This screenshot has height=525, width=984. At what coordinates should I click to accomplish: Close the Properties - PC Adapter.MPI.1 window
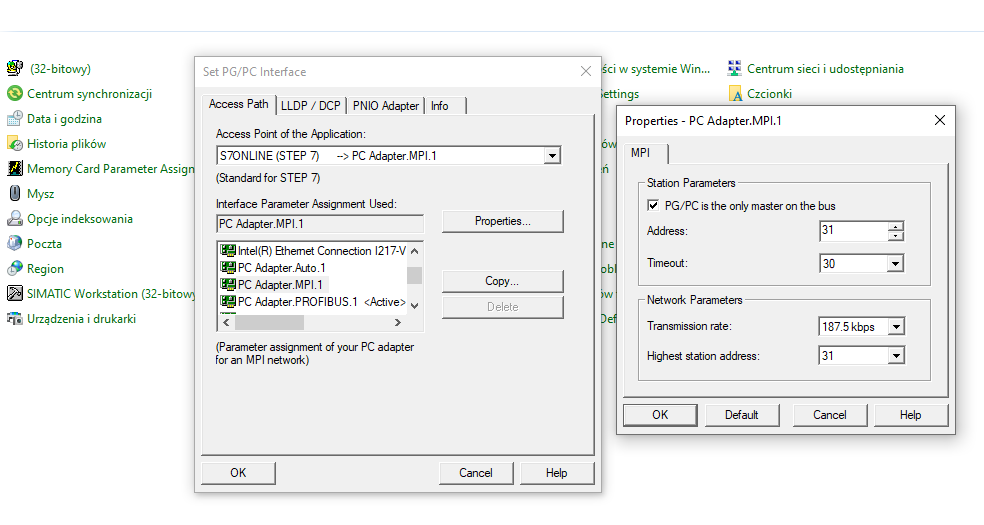coord(939,120)
